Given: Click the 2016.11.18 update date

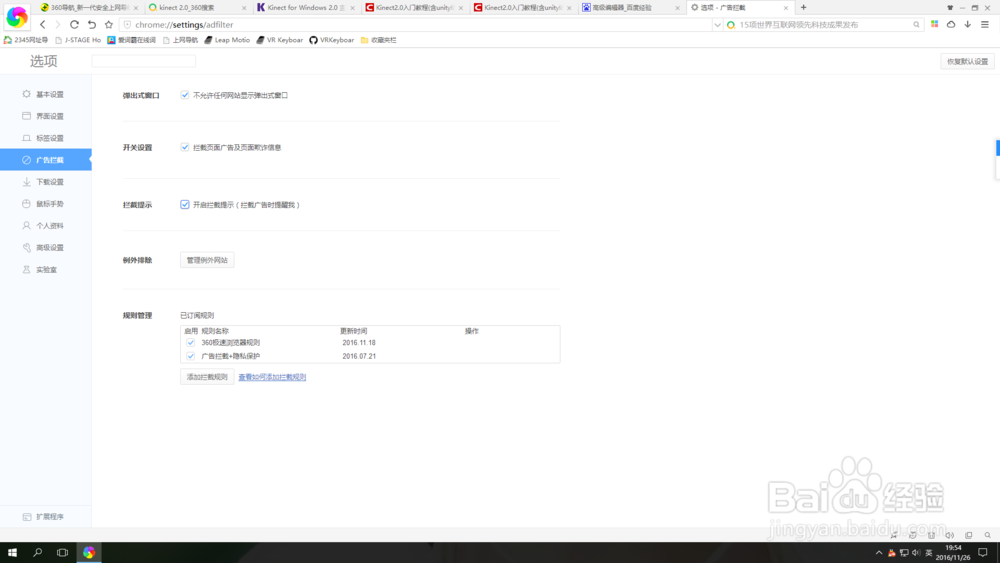Looking at the screenshot, I should [x=359, y=342].
